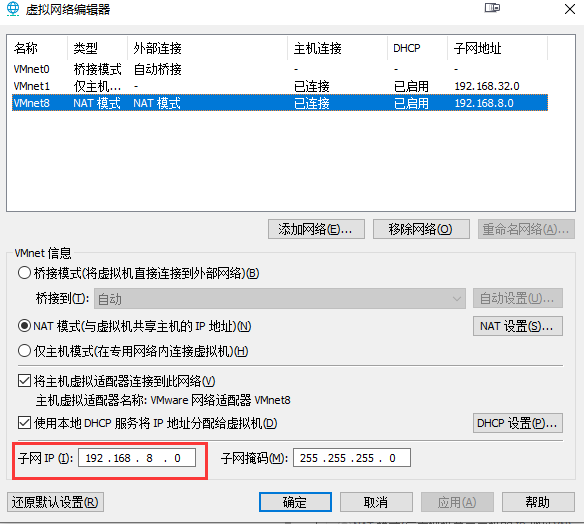Open the 桥接到 dropdown
This screenshot has height=524, width=584.
click(280, 299)
